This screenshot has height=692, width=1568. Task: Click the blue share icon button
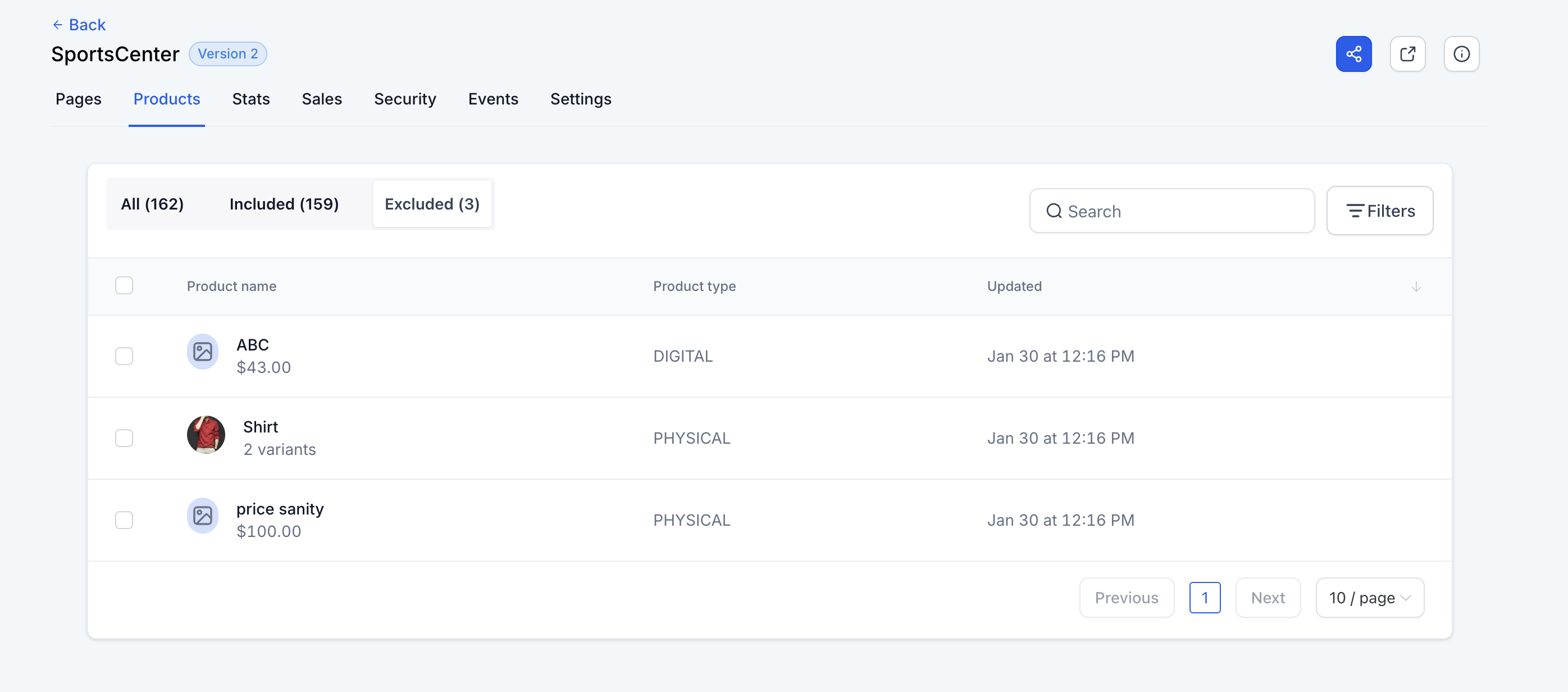1353,54
